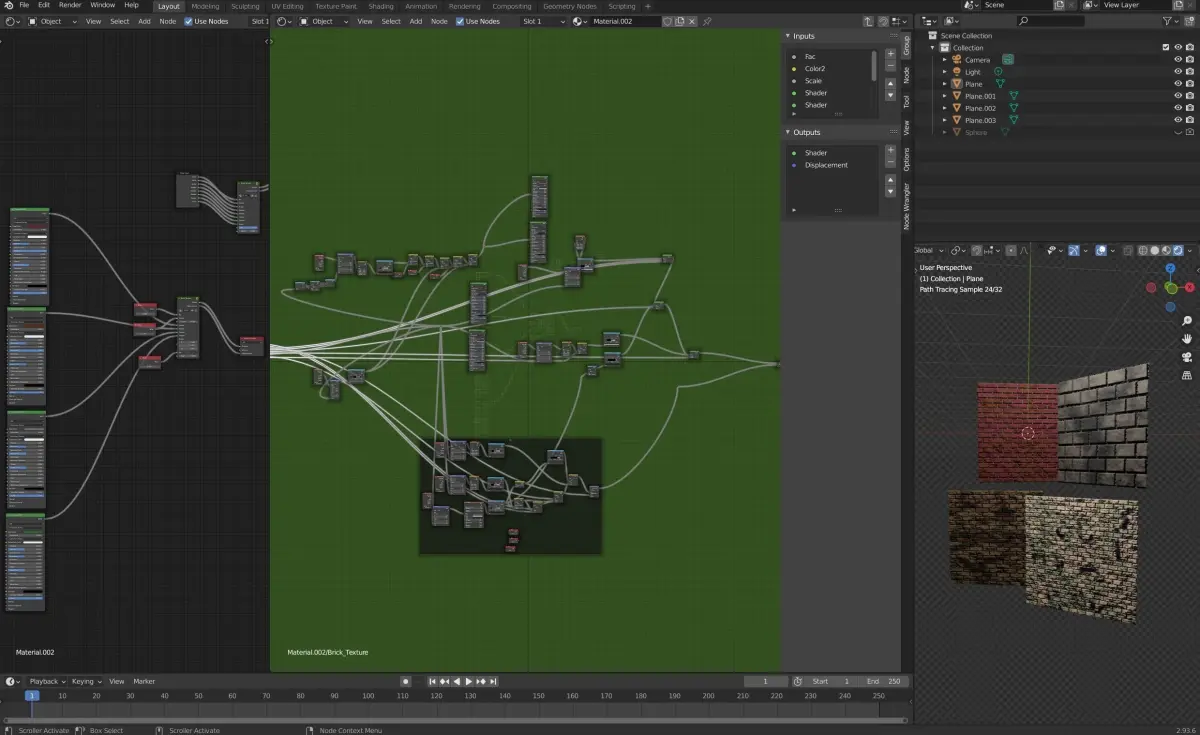1200x735 pixels.
Task: Open the Add menu in right node editor
Action: 415,21
